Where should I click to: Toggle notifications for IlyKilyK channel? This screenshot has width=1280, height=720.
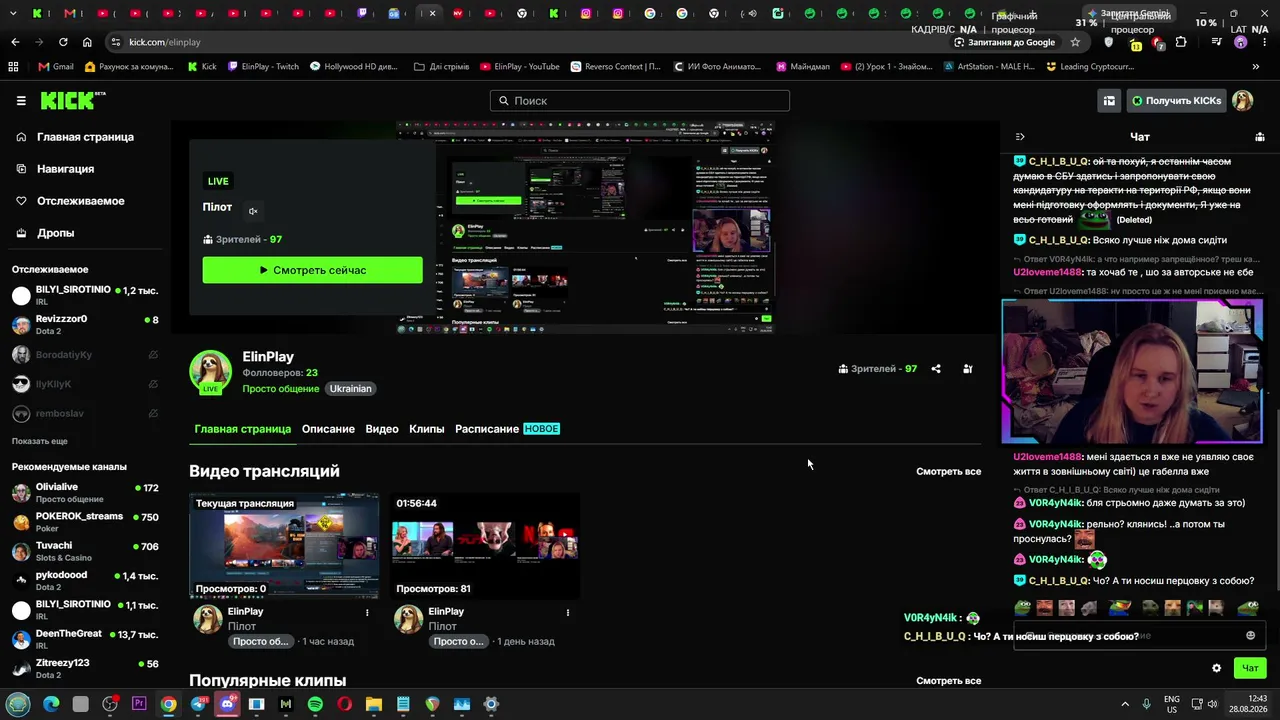153,384
